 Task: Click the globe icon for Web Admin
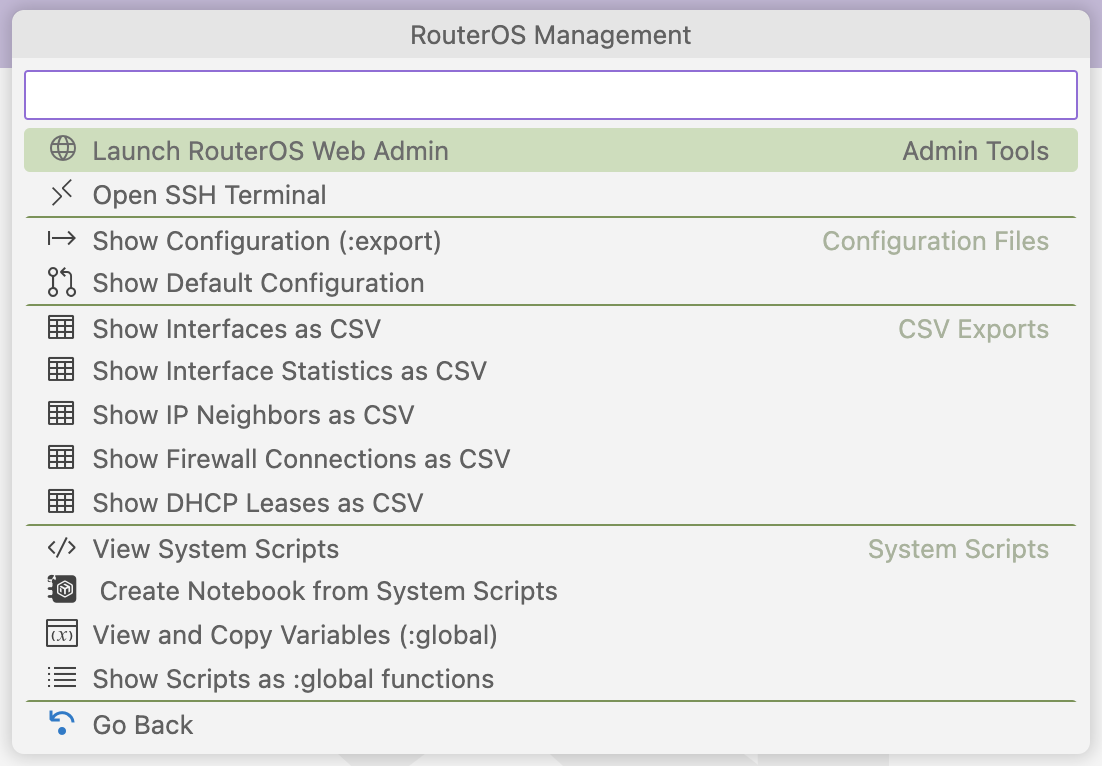point(62,150)
